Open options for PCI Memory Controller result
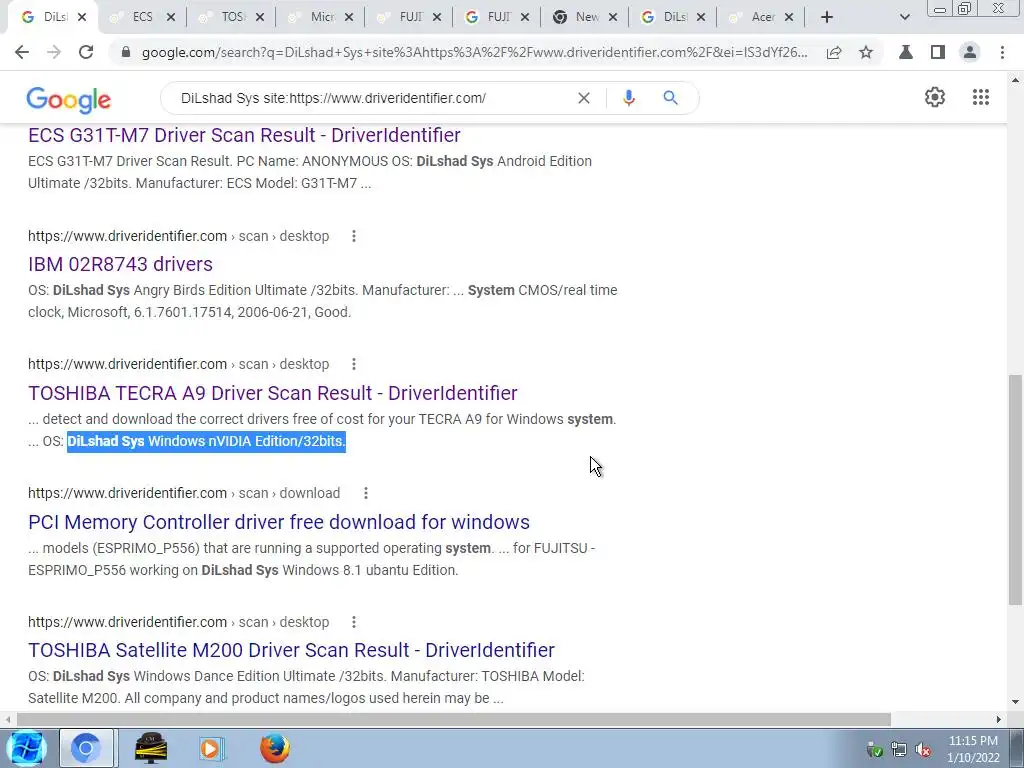Screen dimensions: 1024x768 pos(366,493)
